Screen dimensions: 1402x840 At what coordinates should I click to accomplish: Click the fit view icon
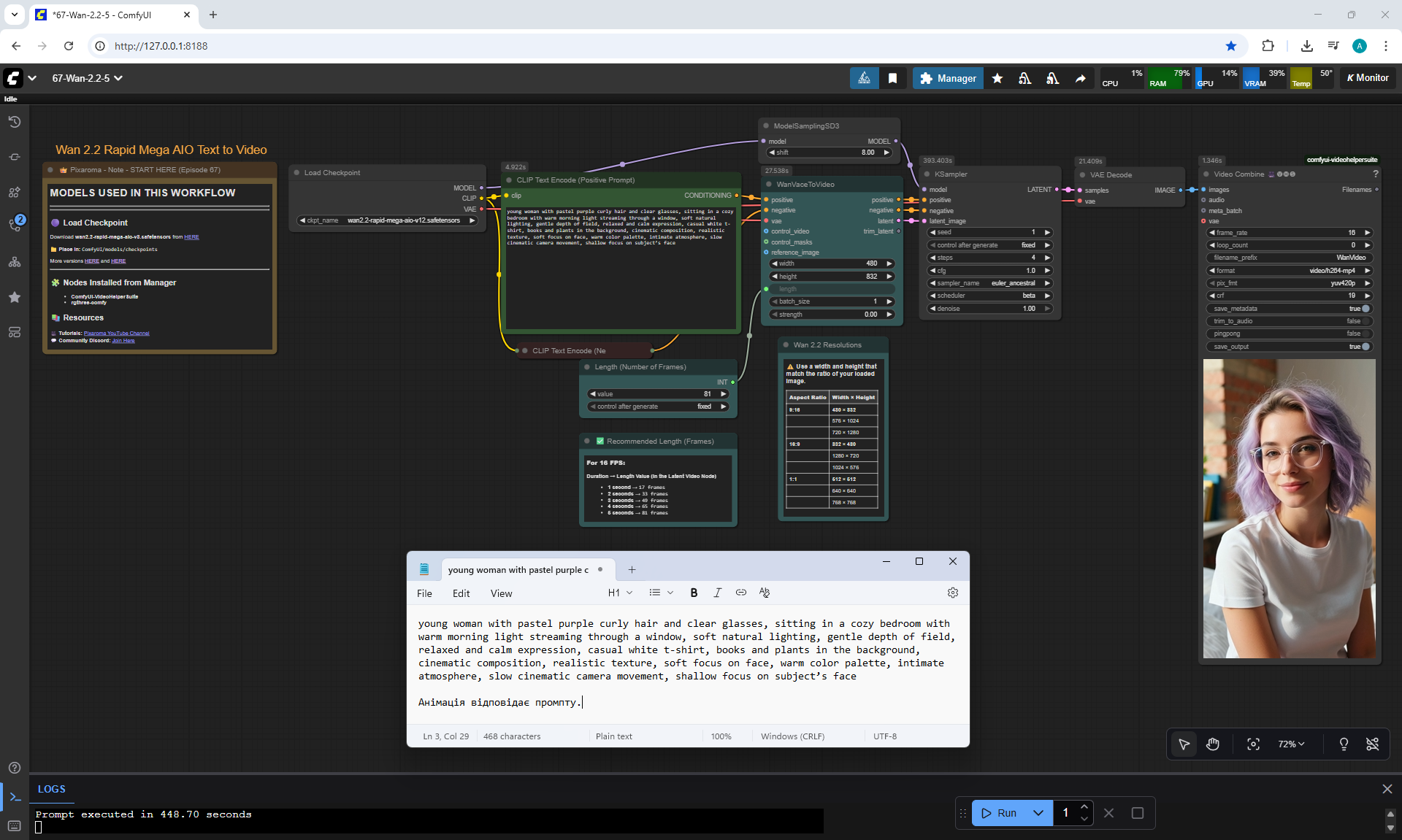click(x=1253, y=744)
